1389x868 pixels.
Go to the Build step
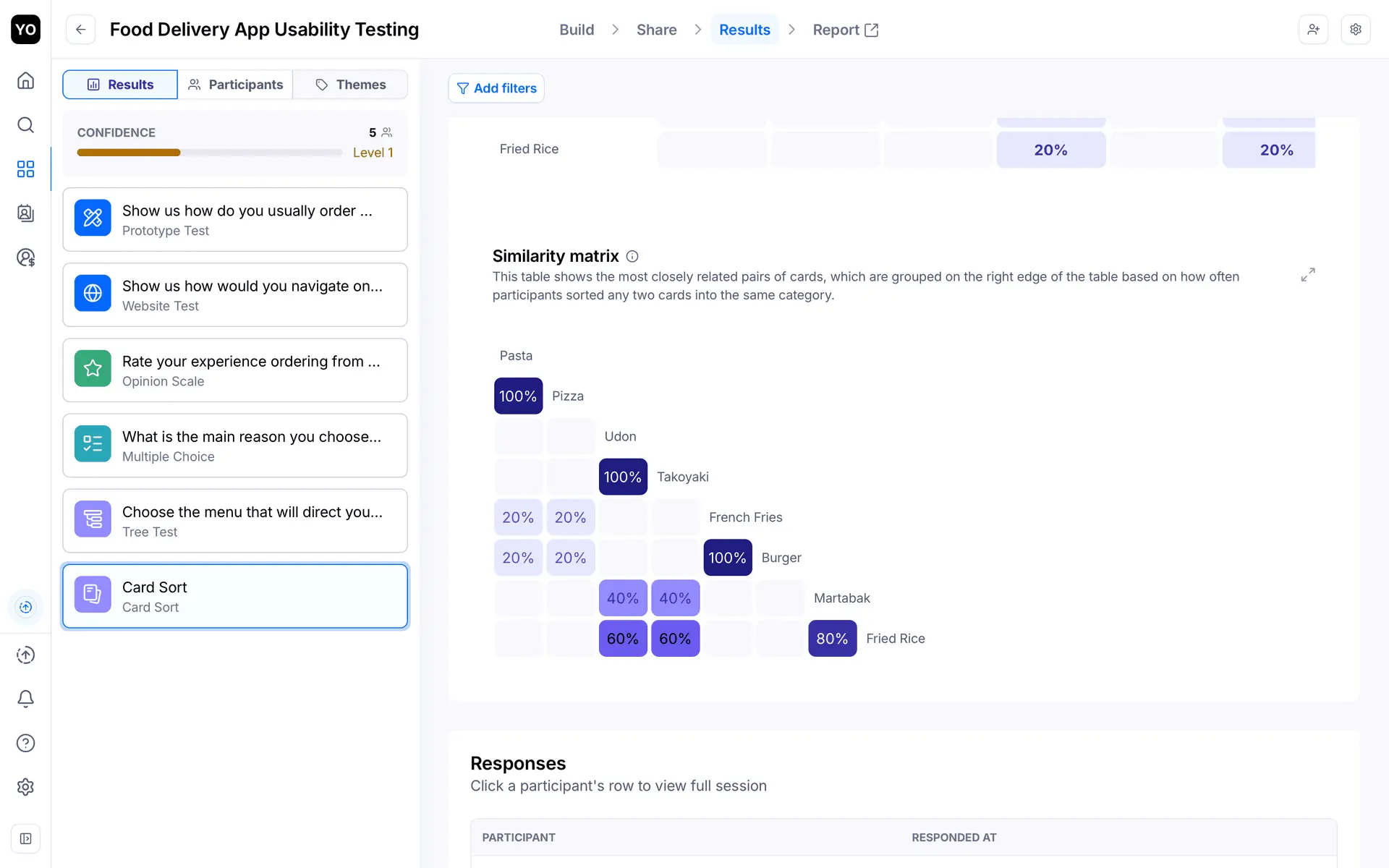coord(577,30)
